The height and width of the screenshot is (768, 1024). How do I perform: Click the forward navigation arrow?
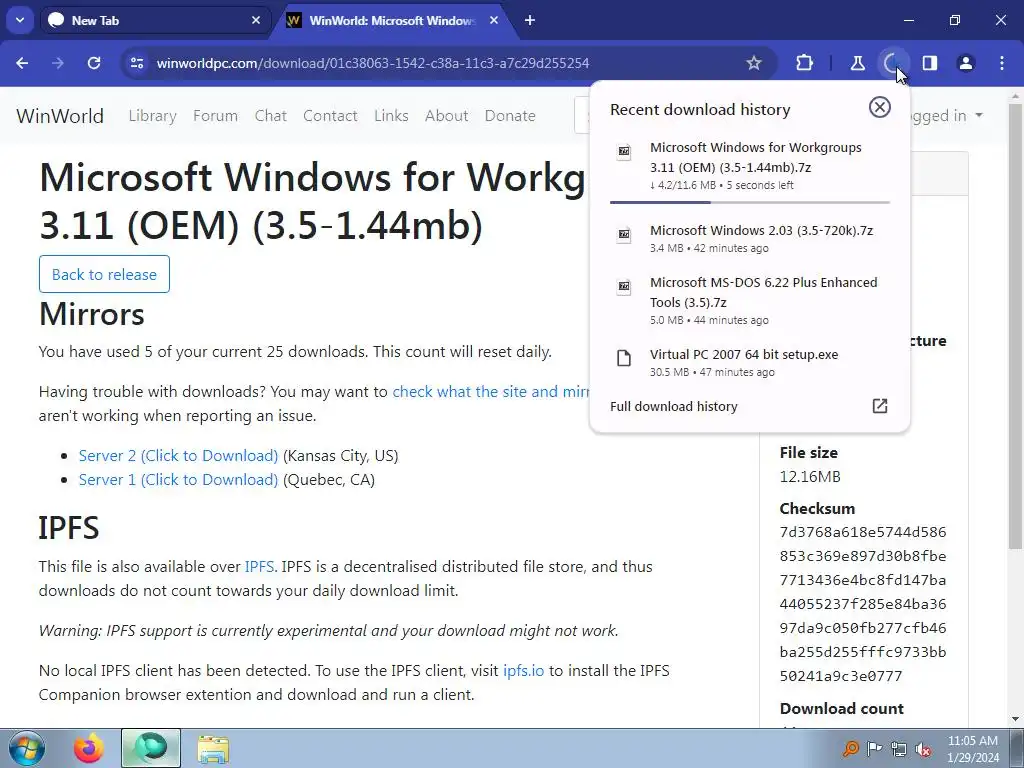tap(58, 63)
